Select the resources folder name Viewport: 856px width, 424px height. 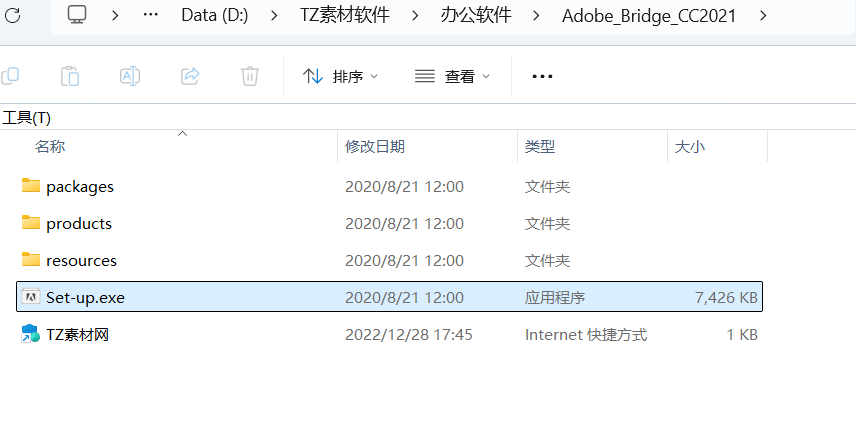[x=81, y=261]
